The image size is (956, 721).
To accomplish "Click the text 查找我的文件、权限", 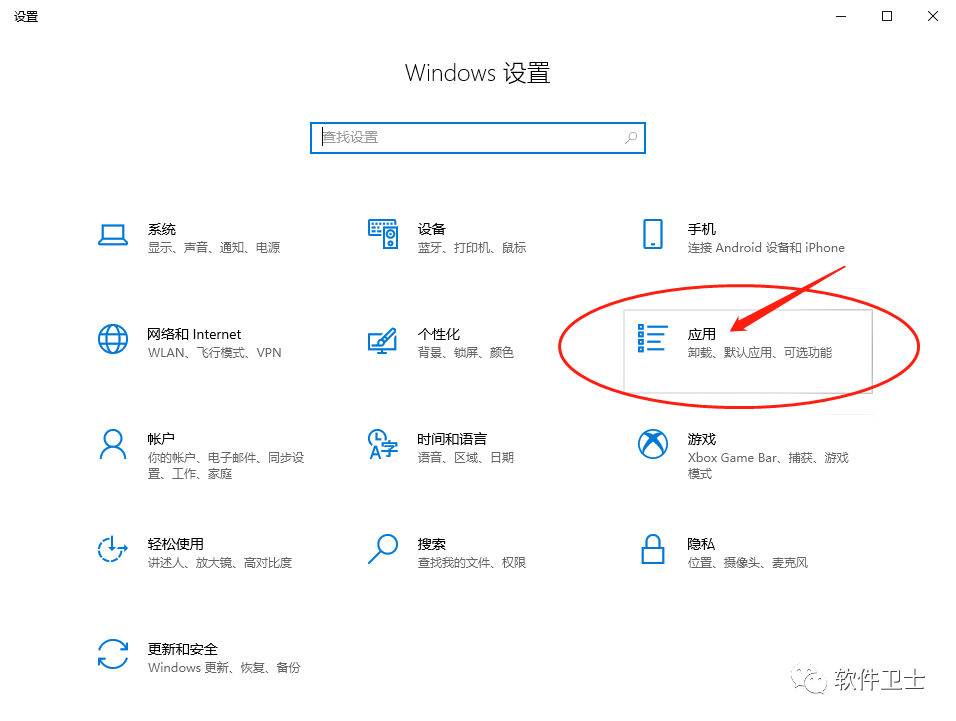I will [x=472, y=563].
